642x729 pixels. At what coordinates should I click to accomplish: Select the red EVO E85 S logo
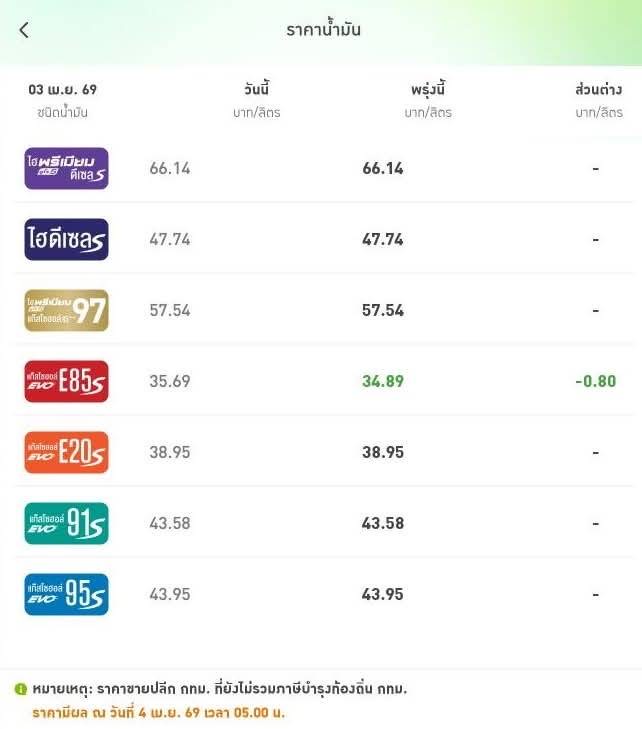coord(66,381)
